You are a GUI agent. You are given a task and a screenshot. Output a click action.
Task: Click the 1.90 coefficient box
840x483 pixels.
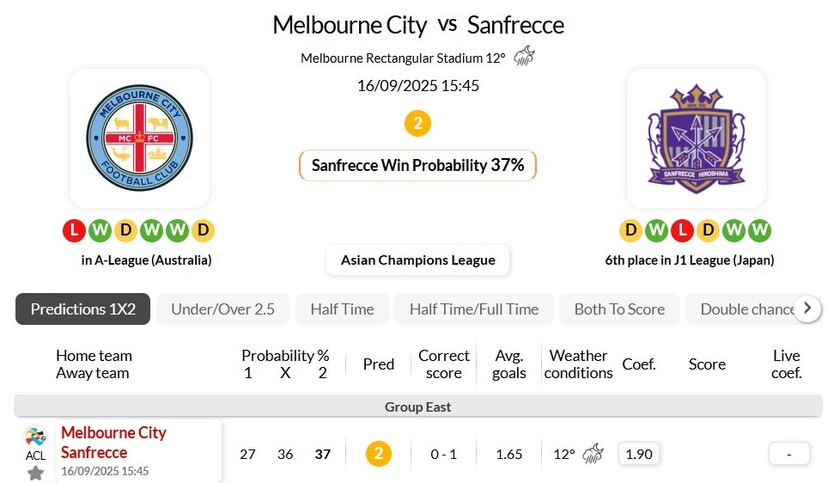(x=638, y=453)
